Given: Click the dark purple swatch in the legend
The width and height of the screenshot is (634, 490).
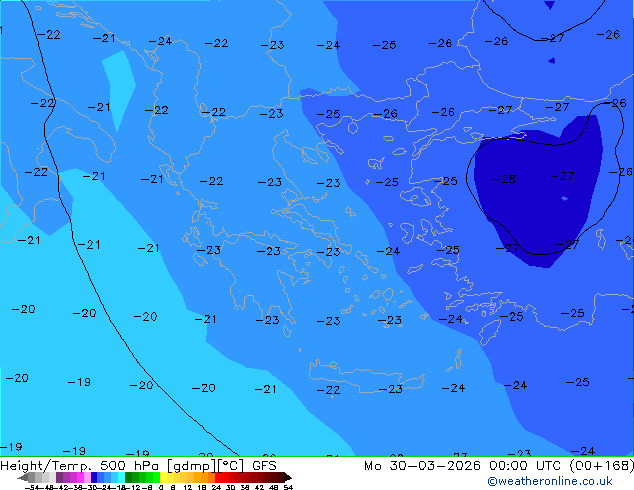Looking at the screenshot, I should tap(59, 477).
